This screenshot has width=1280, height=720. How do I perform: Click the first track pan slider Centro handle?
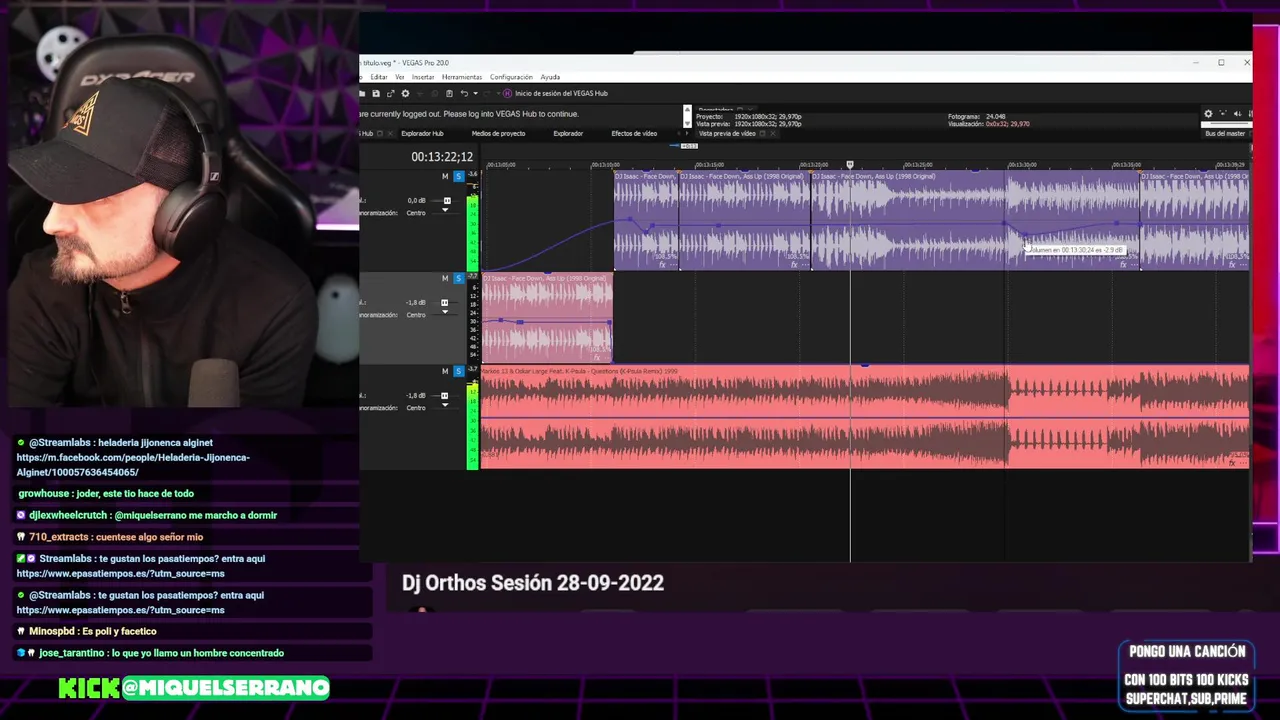[x=445, y=212]
